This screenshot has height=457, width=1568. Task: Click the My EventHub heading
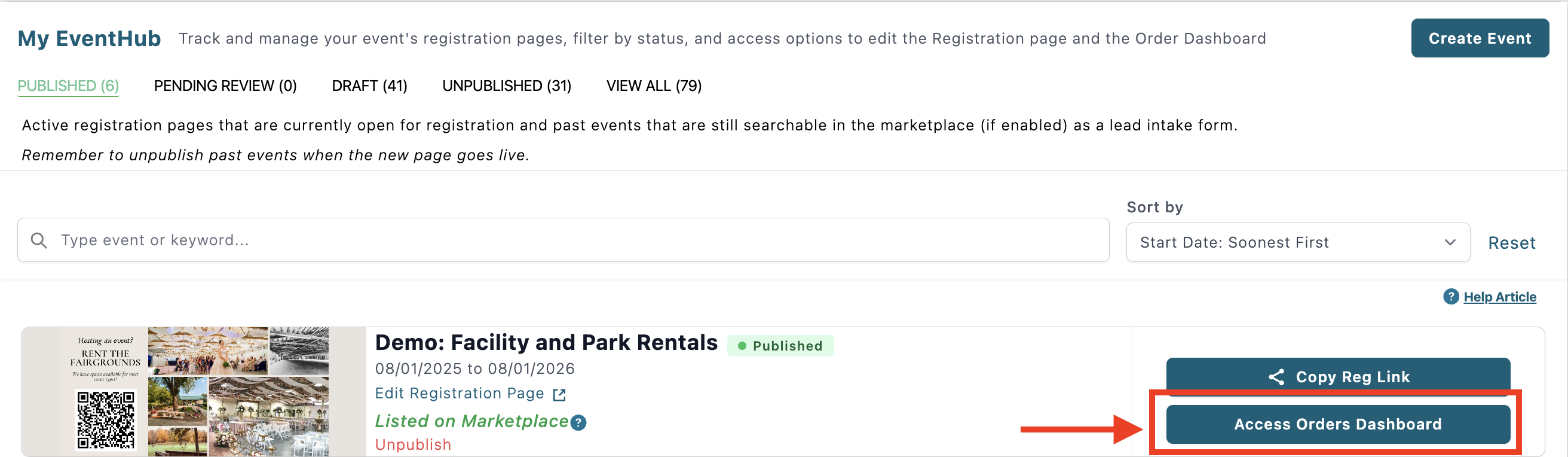(89, 38)
